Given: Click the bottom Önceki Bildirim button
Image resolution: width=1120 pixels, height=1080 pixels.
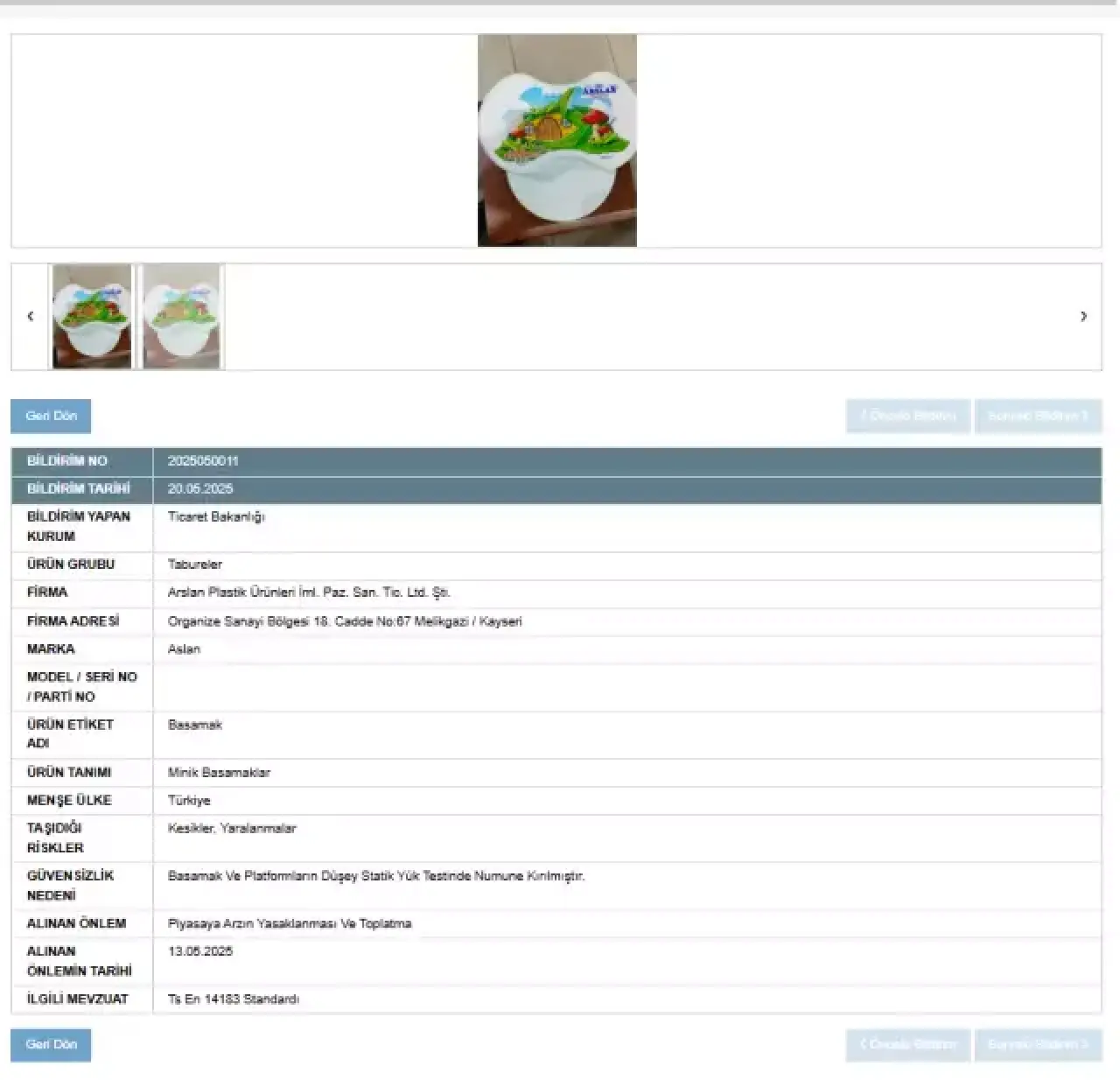Looking at the screenshot, I should (907, 1044).
